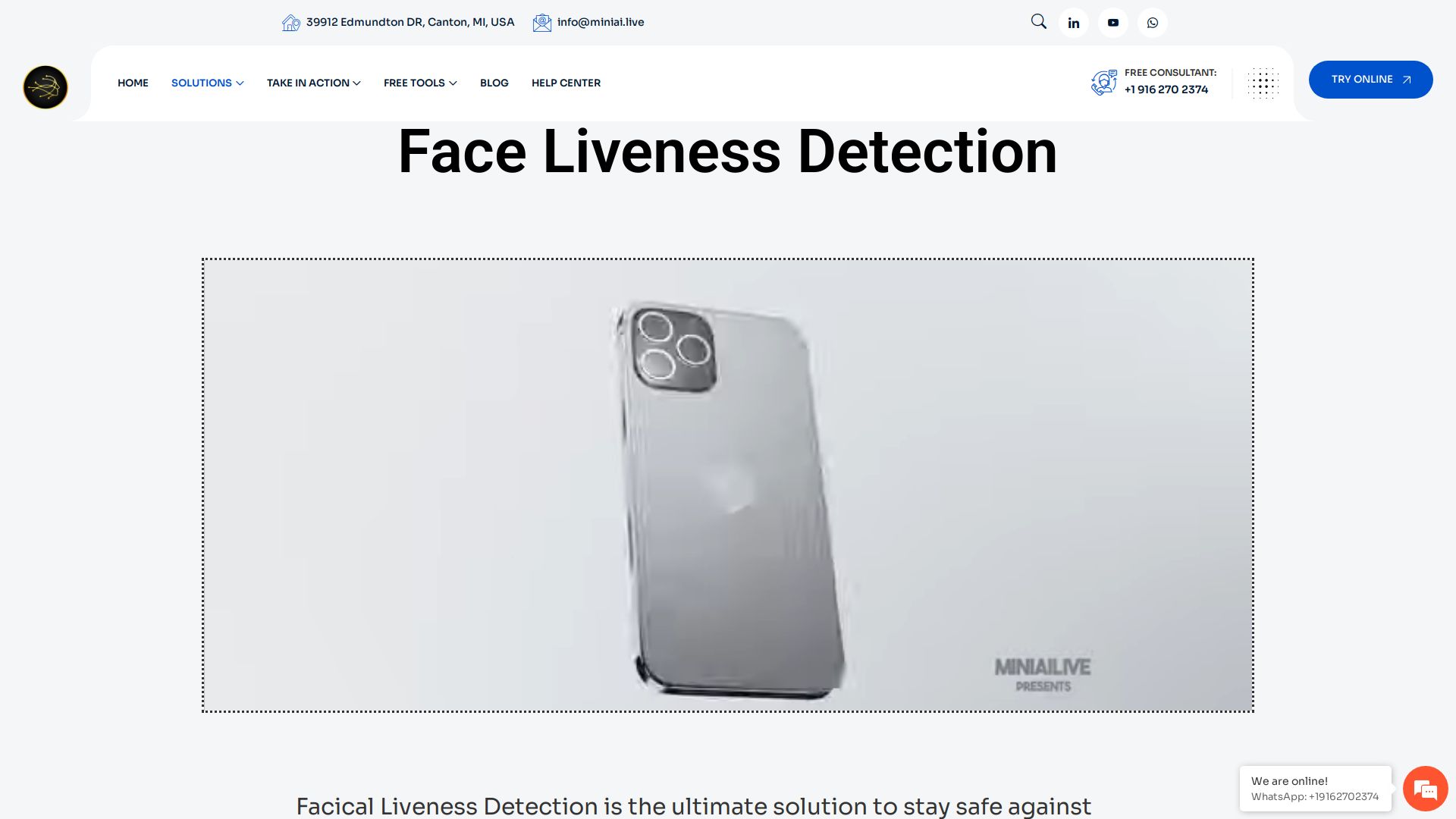Screen dimensions: 1456x819
Task: Open the Blog menu item
Action: pyautogui.click(x=494, y=83)
